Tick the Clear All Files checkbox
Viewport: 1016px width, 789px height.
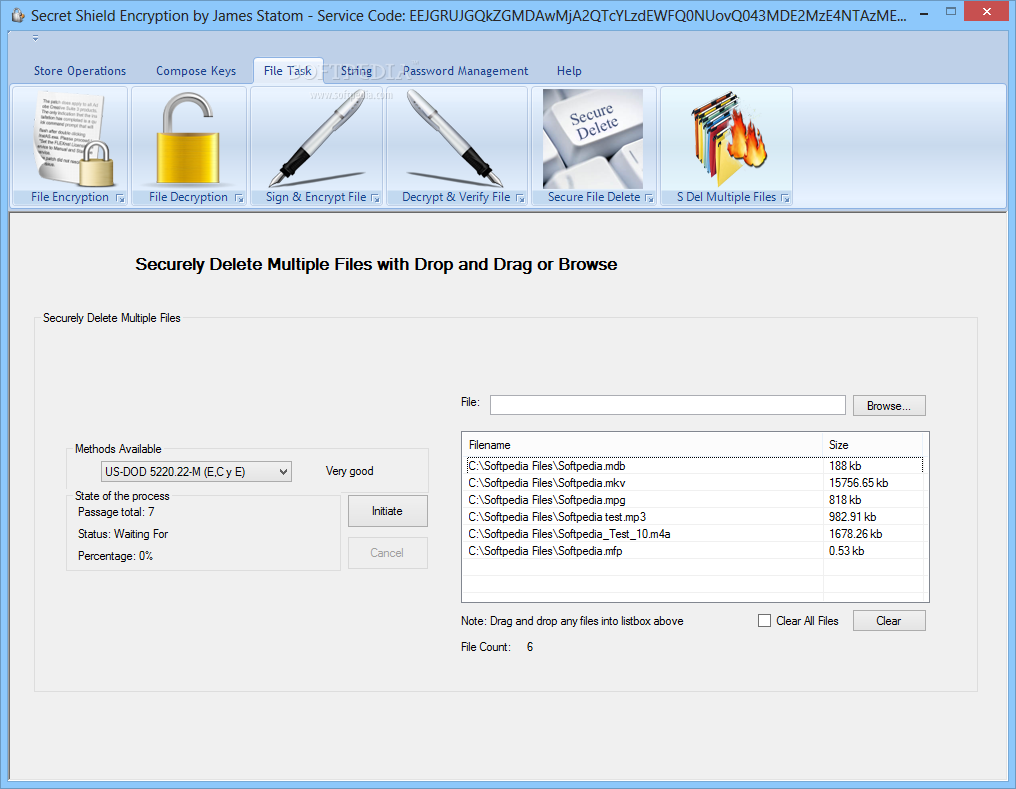click(x=765, y=621)
